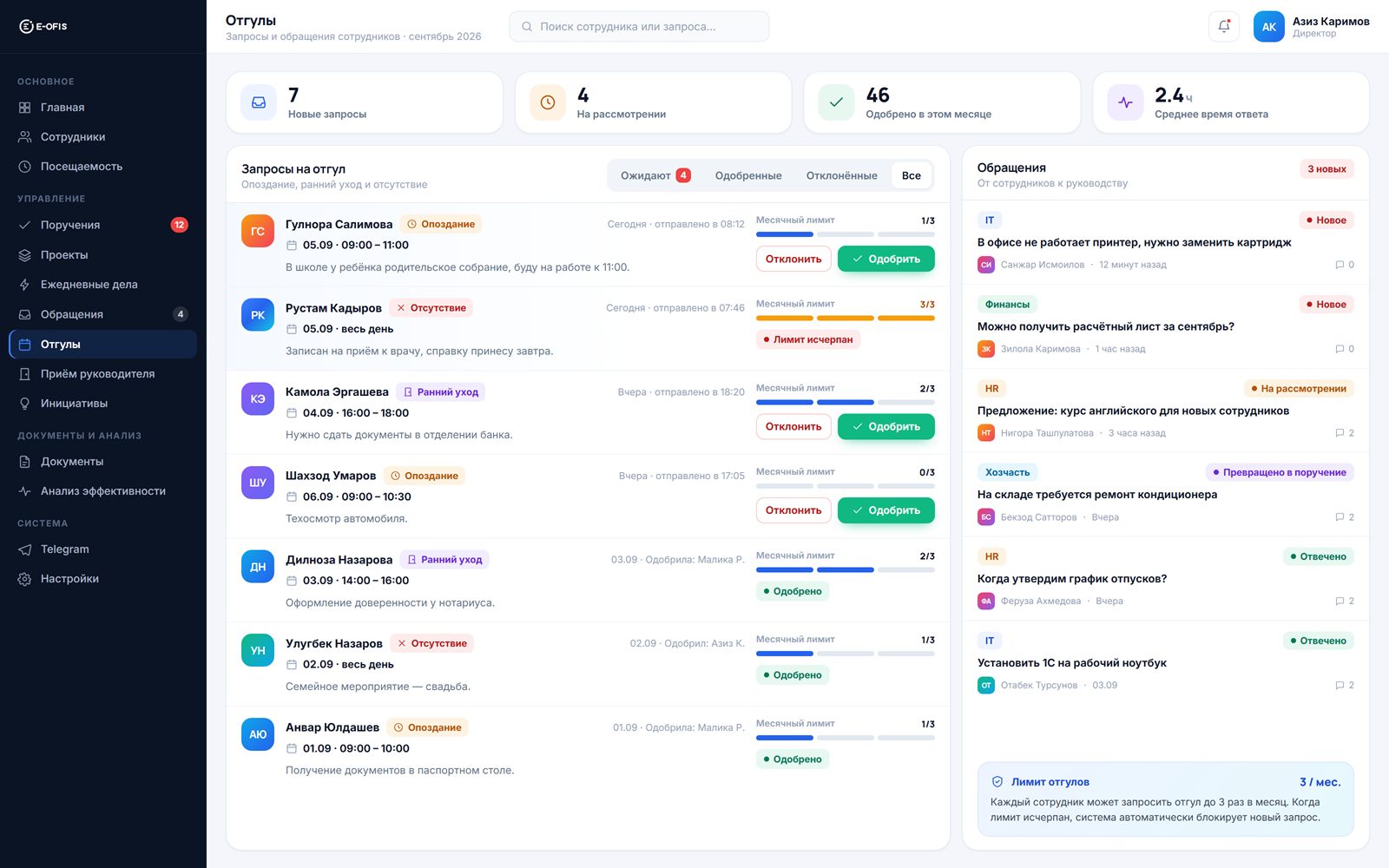The image size is (1389, 868).
Task: Open Поручения in sidebar
Action: click(102, 225)
